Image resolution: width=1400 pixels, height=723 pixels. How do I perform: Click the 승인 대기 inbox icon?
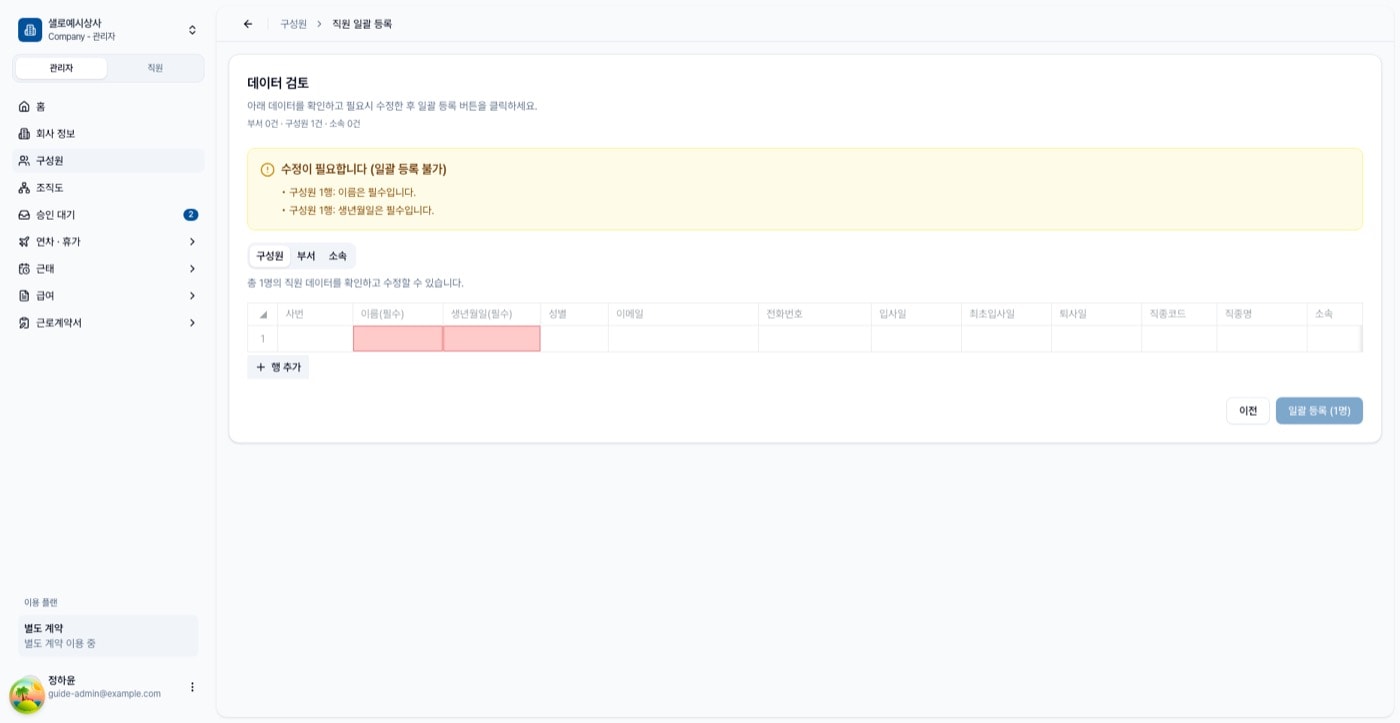click(24, 214)
